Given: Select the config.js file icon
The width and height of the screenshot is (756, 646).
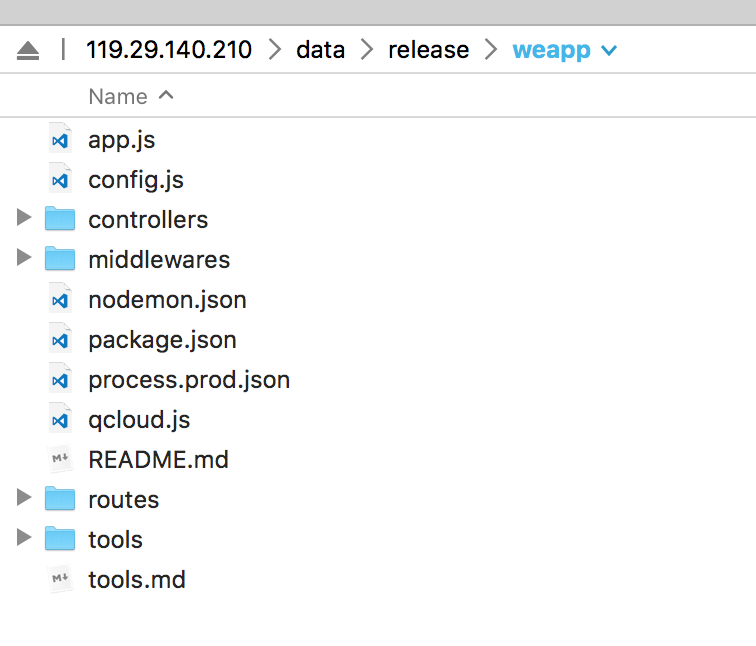Looking at the screenshot, I should [x=60, y=179].
